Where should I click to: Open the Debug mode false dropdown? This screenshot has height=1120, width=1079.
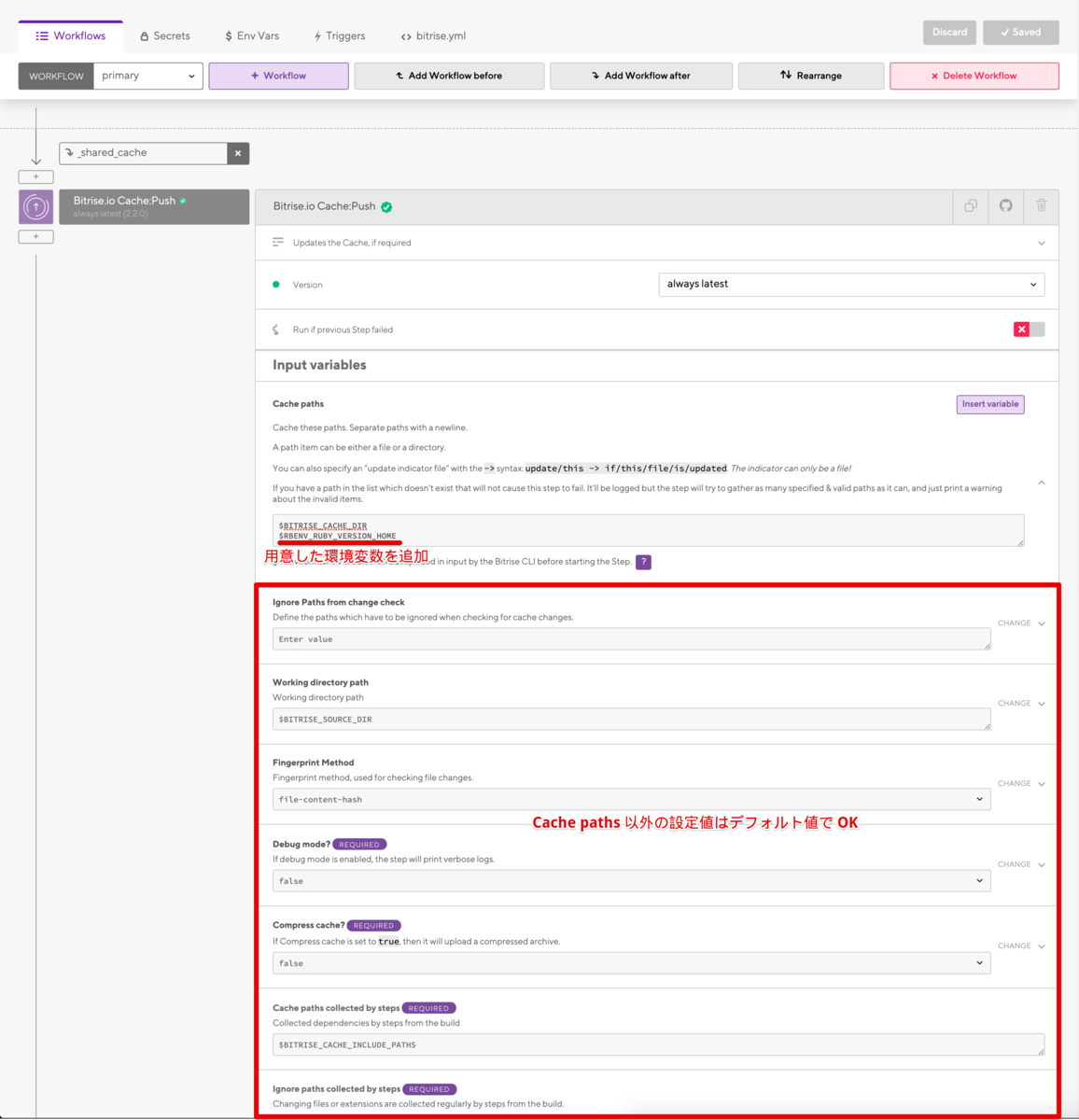[x=631, y=881]
